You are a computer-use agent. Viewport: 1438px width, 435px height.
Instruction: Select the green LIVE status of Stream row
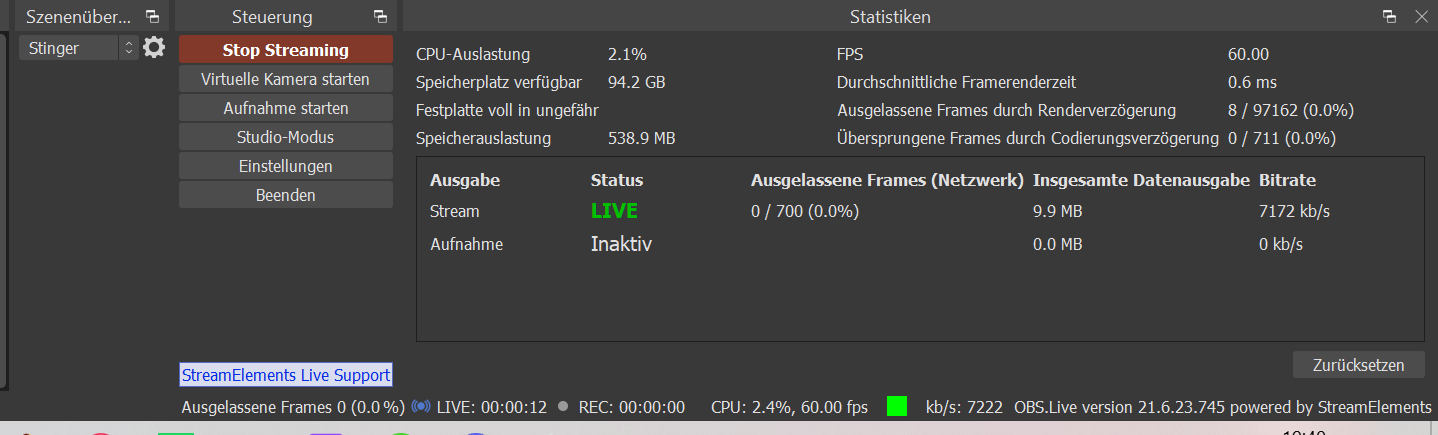[x=614, y=212]
